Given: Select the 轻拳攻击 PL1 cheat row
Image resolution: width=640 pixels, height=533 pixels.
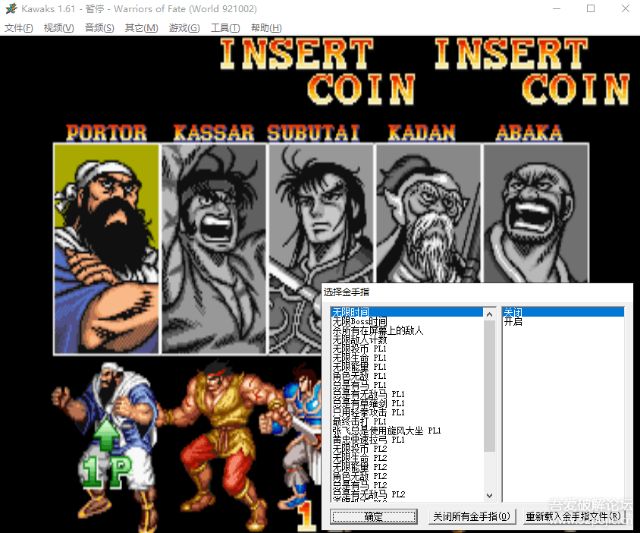Looking at the screenshot, I should [407, 412].
